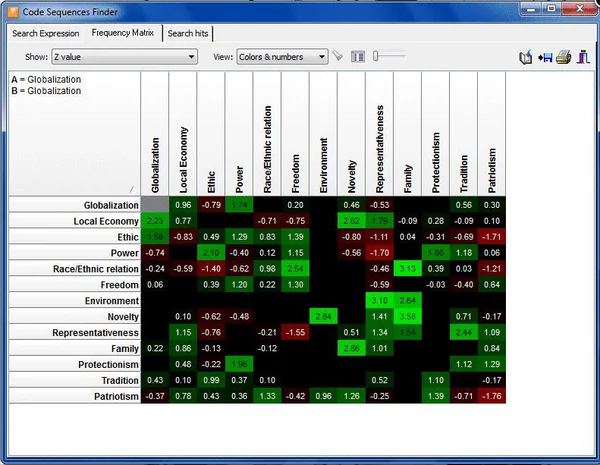Click the Power column header

tap(239, 134)
